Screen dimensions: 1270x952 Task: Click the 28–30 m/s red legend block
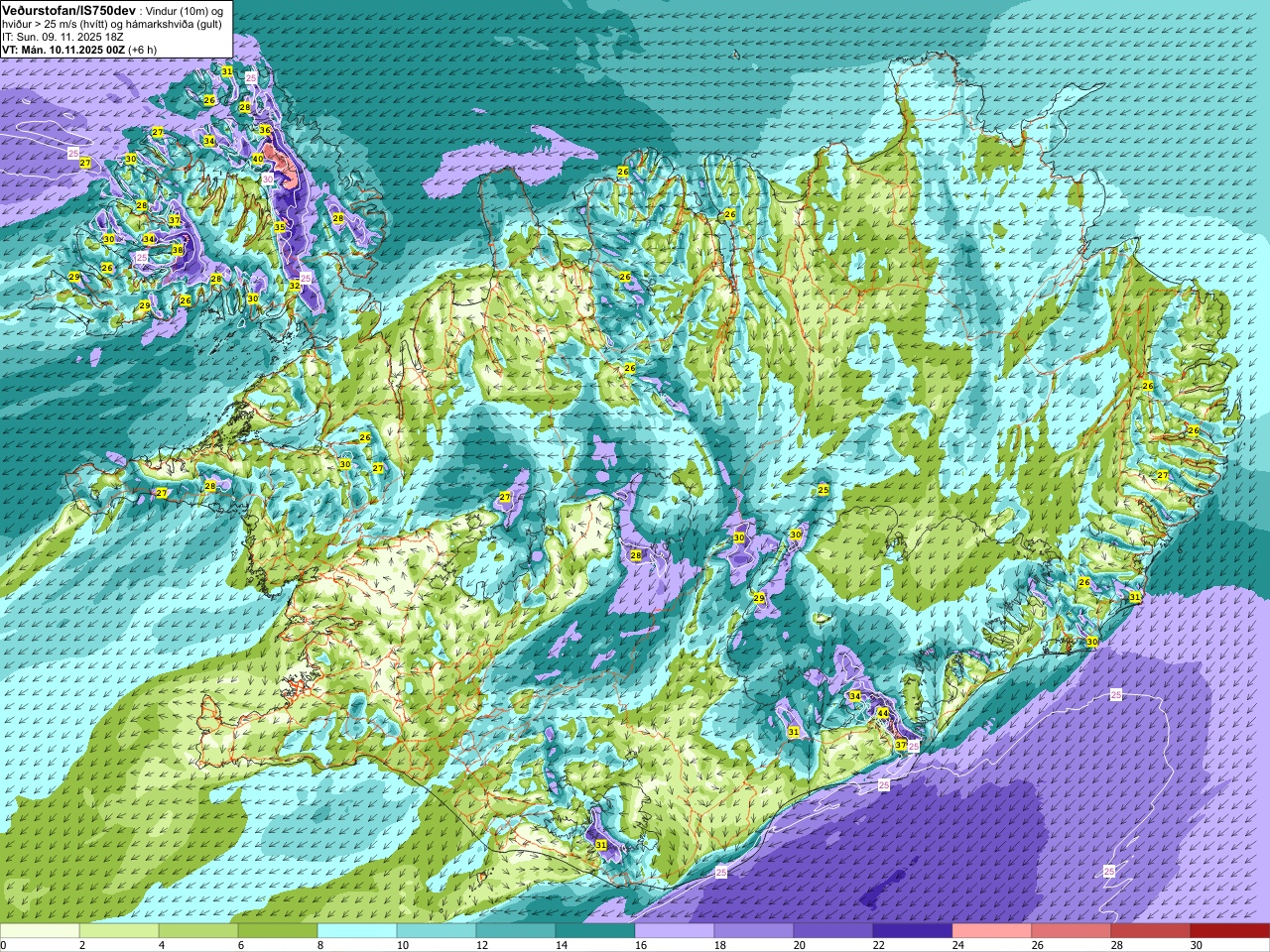point(1151,931)
